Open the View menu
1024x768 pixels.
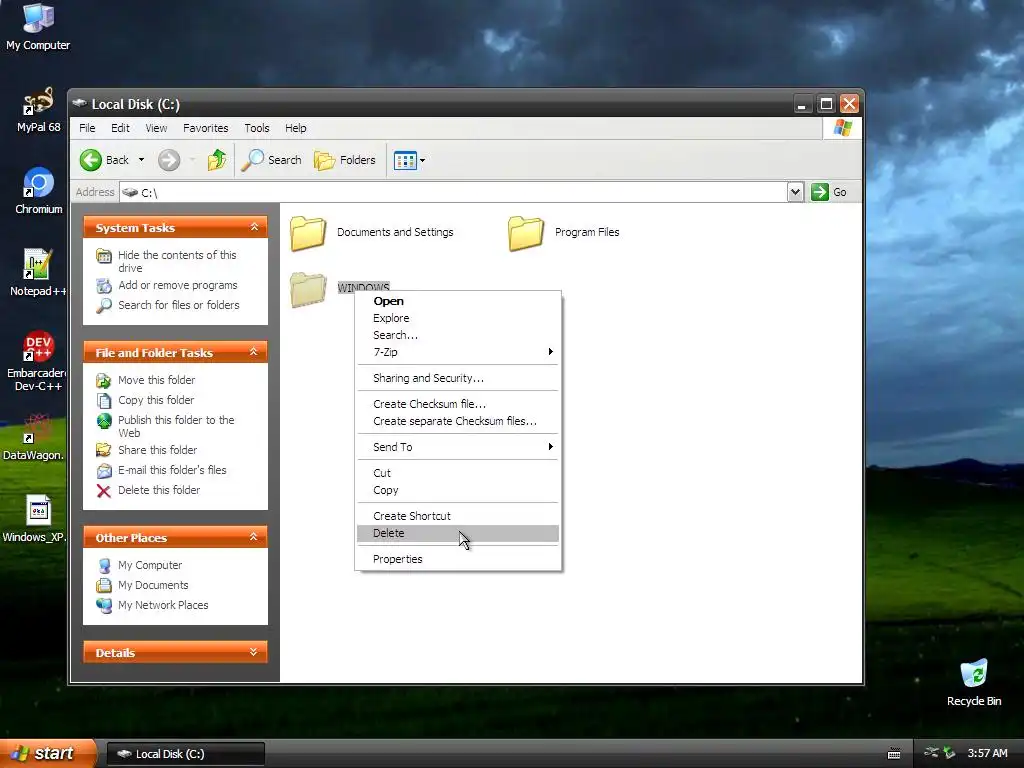(x=156, y=128)
